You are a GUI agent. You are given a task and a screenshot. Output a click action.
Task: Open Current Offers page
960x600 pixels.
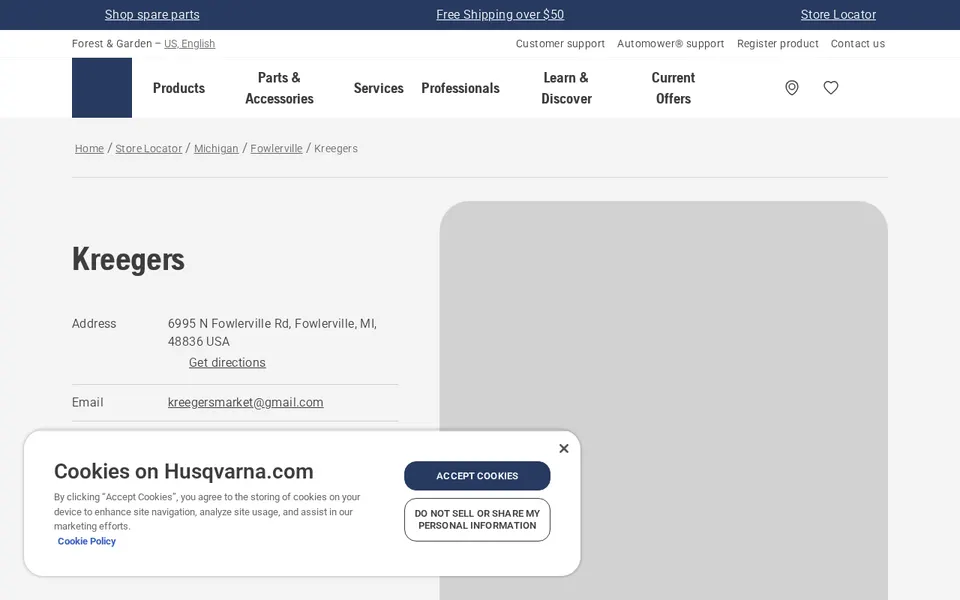click(x=673, y=88)
